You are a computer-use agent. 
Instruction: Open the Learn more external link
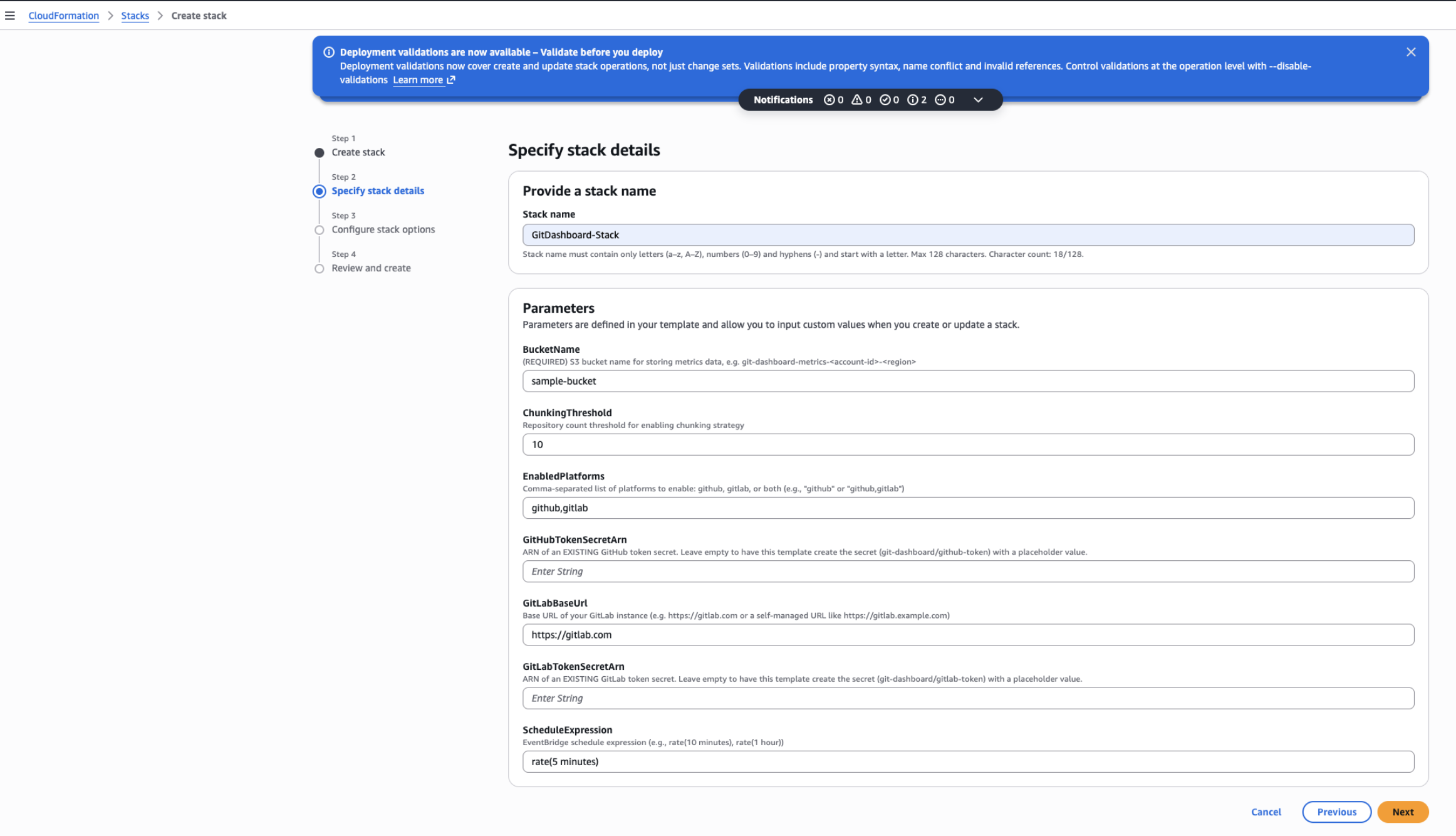pyautogui.click(x=424, y=80)
